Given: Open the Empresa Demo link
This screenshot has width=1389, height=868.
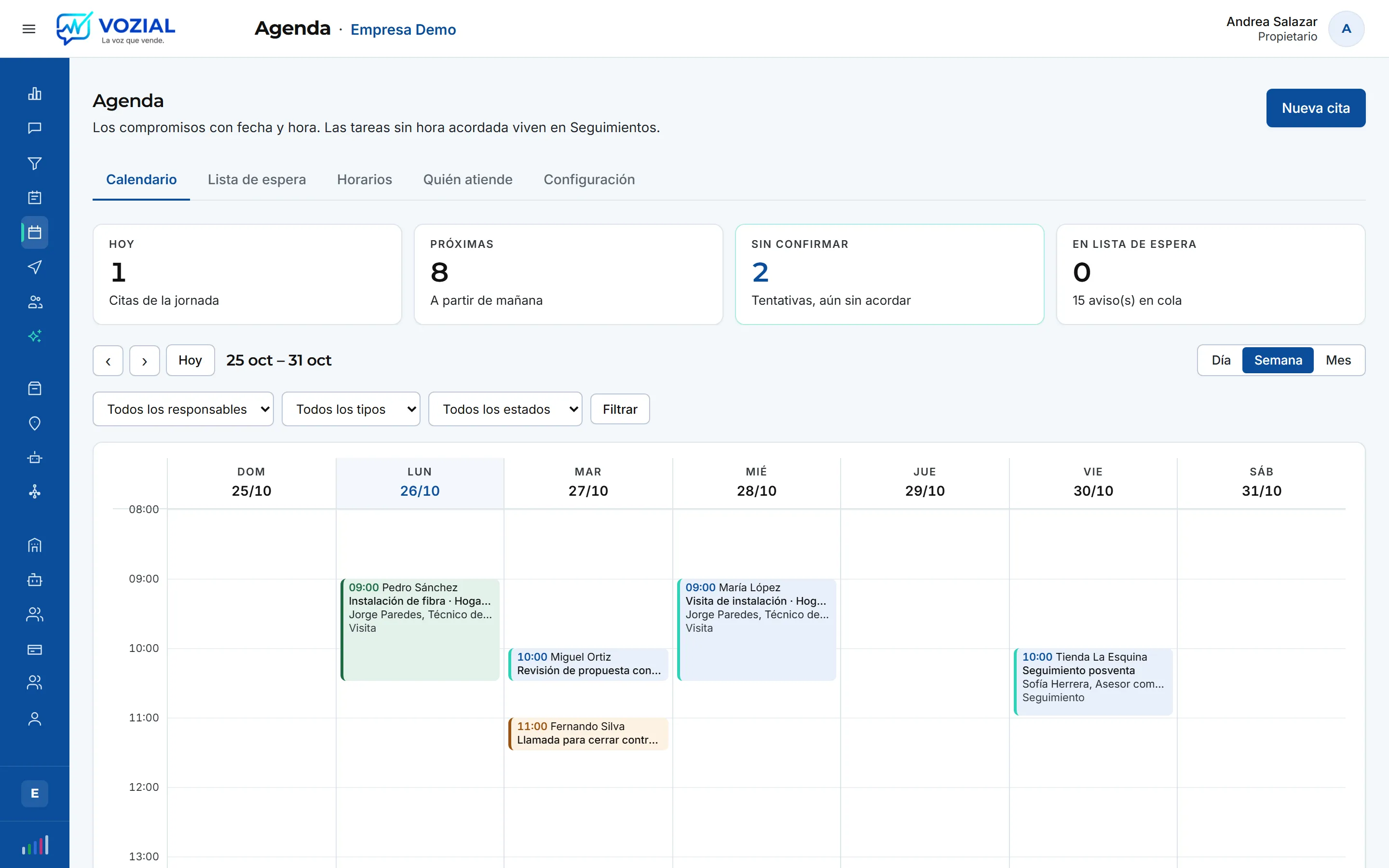Looking at the screenshot, I should pyautogui.click(x=403, y=29).
